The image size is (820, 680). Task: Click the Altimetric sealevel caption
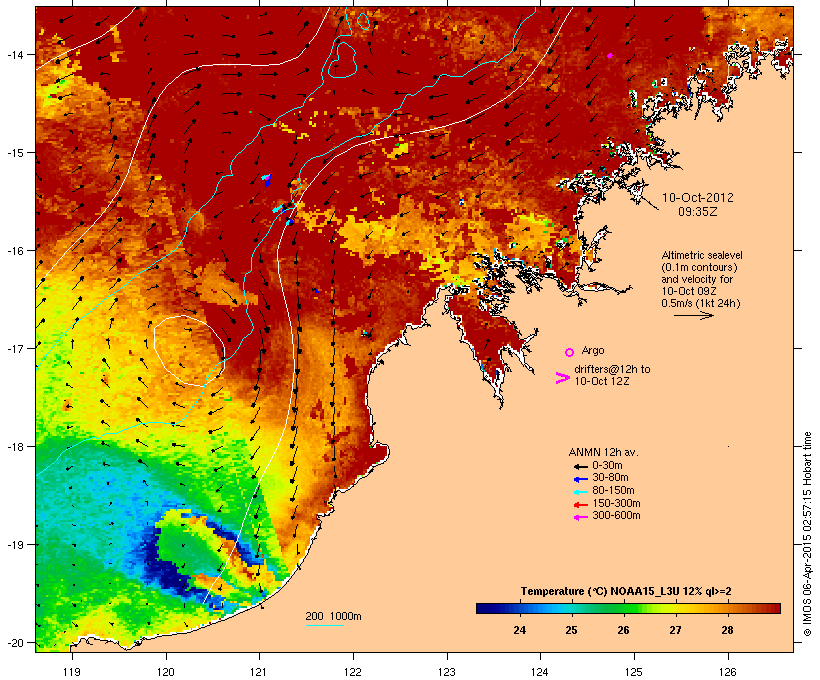click(702, 279)
